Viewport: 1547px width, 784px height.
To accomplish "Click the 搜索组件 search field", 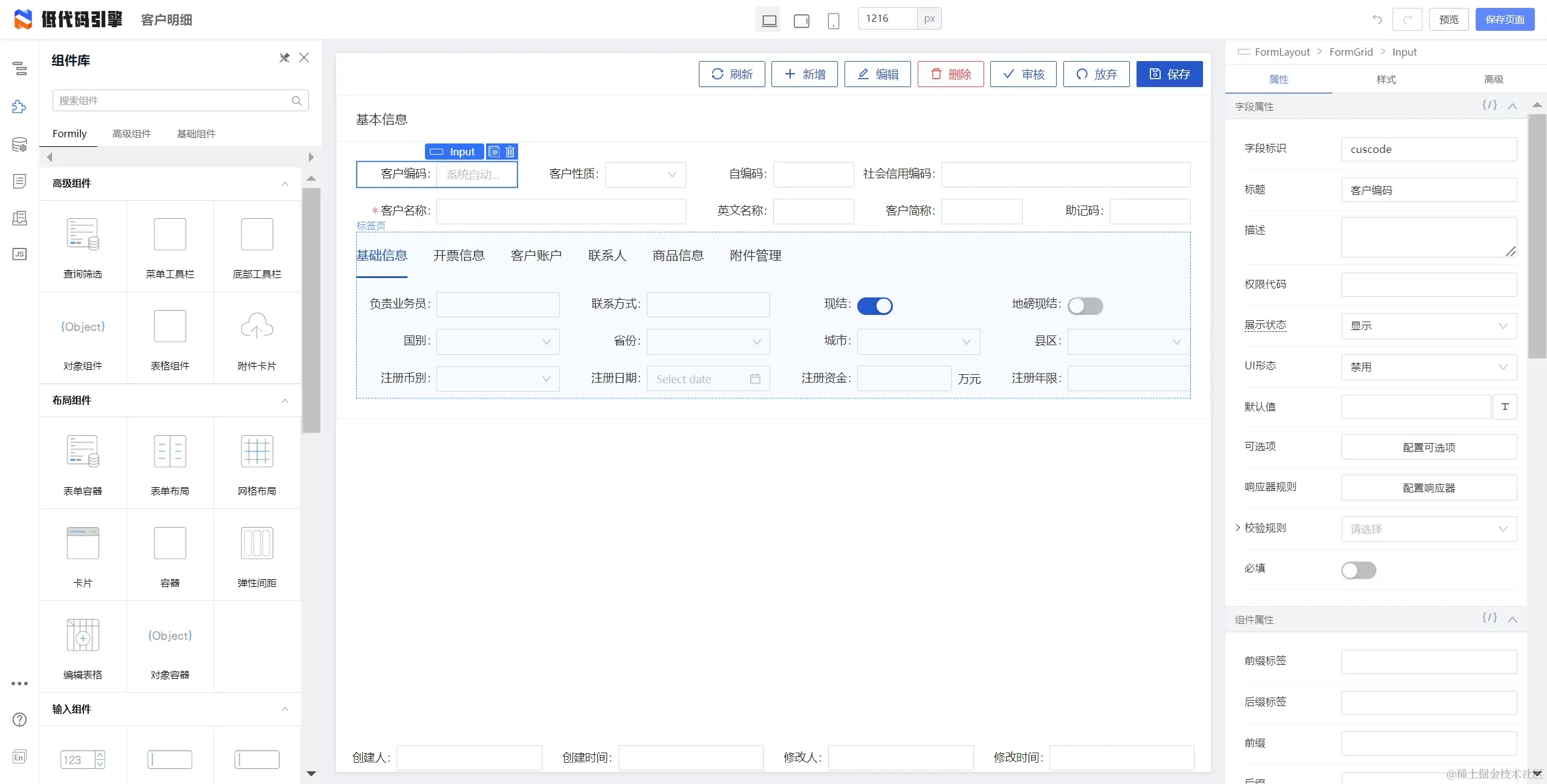I will pyautogui.click(x=172, y=100).
